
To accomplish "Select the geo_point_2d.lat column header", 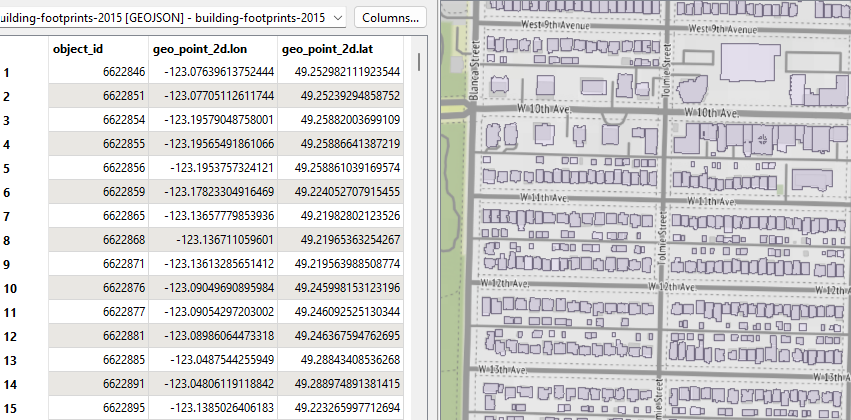I will (340, 49).
